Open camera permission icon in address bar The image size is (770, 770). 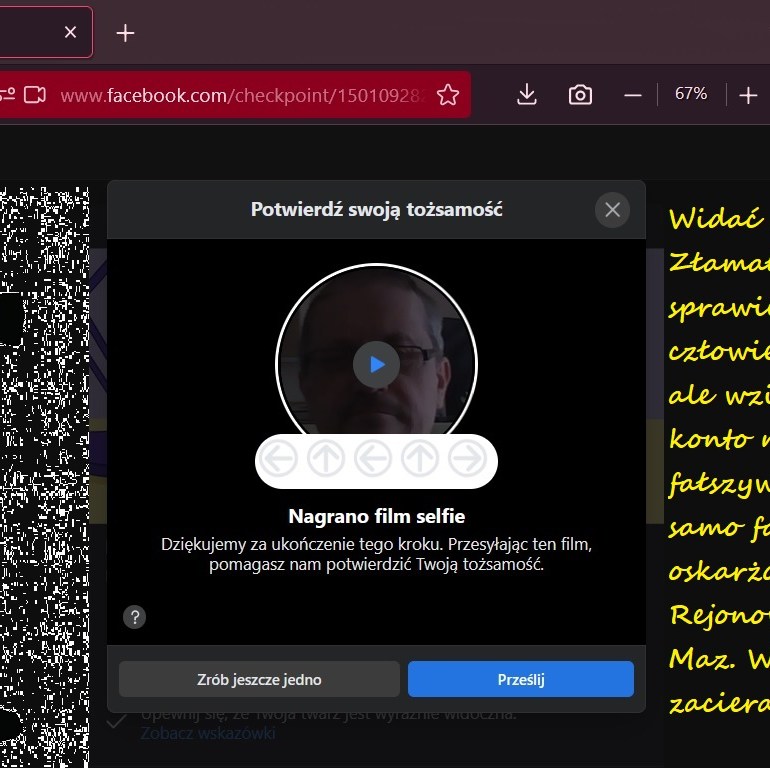tap(35, 95)
